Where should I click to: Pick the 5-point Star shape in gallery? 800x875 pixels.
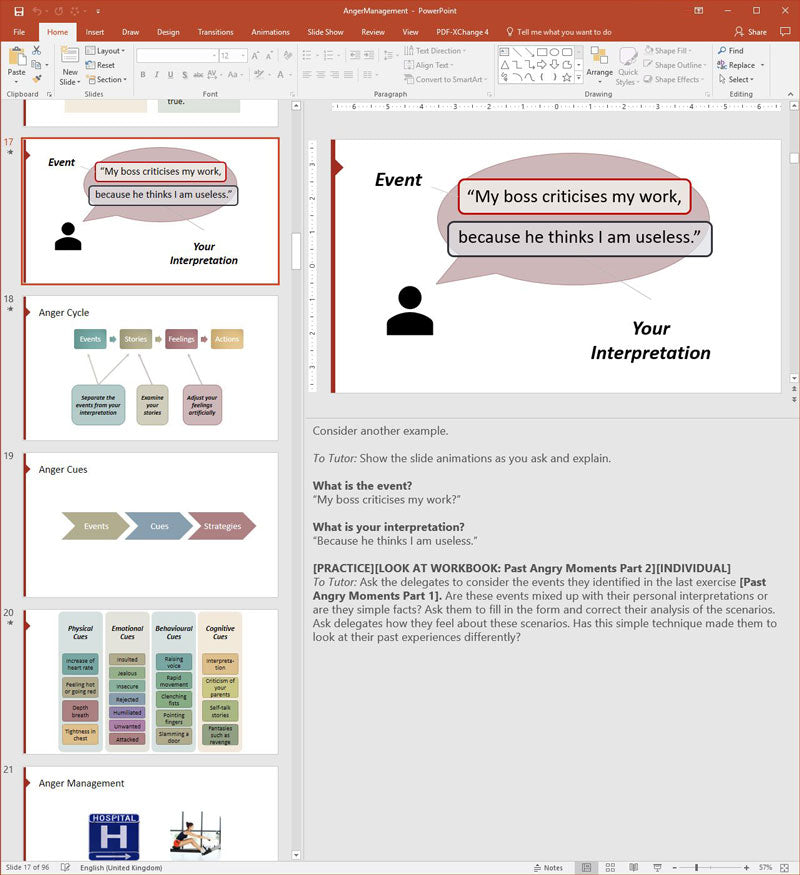(567, 78)
